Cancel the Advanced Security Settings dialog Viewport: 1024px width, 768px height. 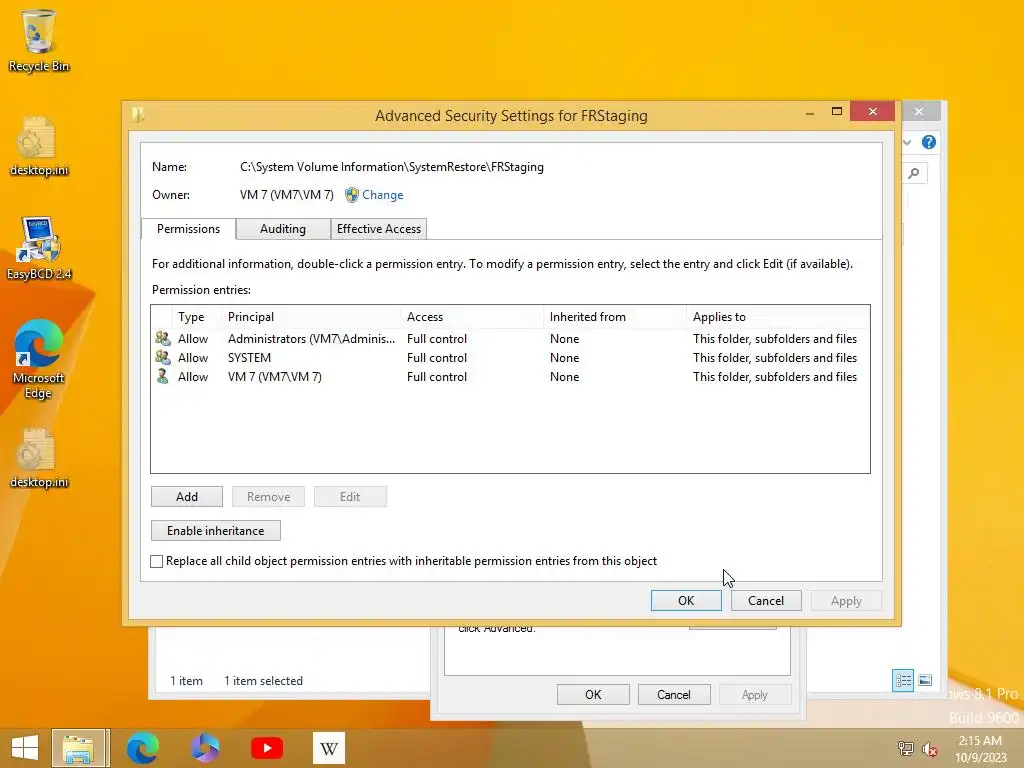[x=766, y=601]
